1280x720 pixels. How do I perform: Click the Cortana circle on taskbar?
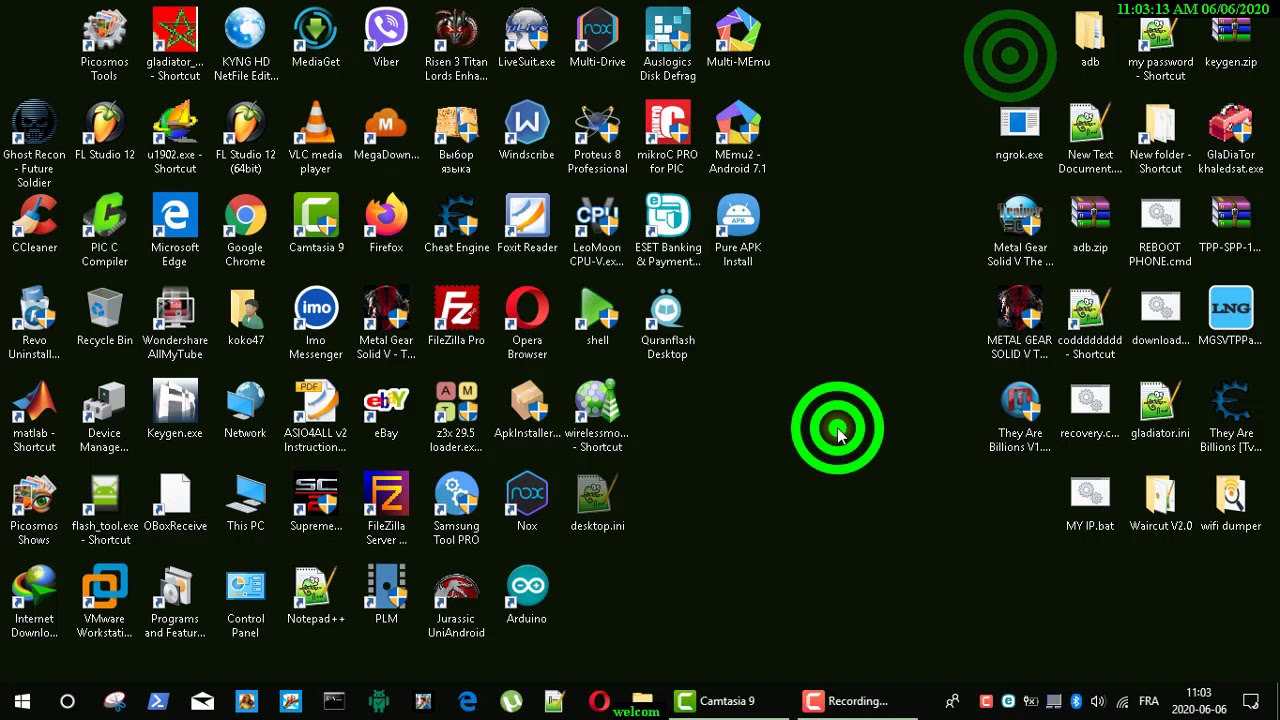click(x=67, y=701)
